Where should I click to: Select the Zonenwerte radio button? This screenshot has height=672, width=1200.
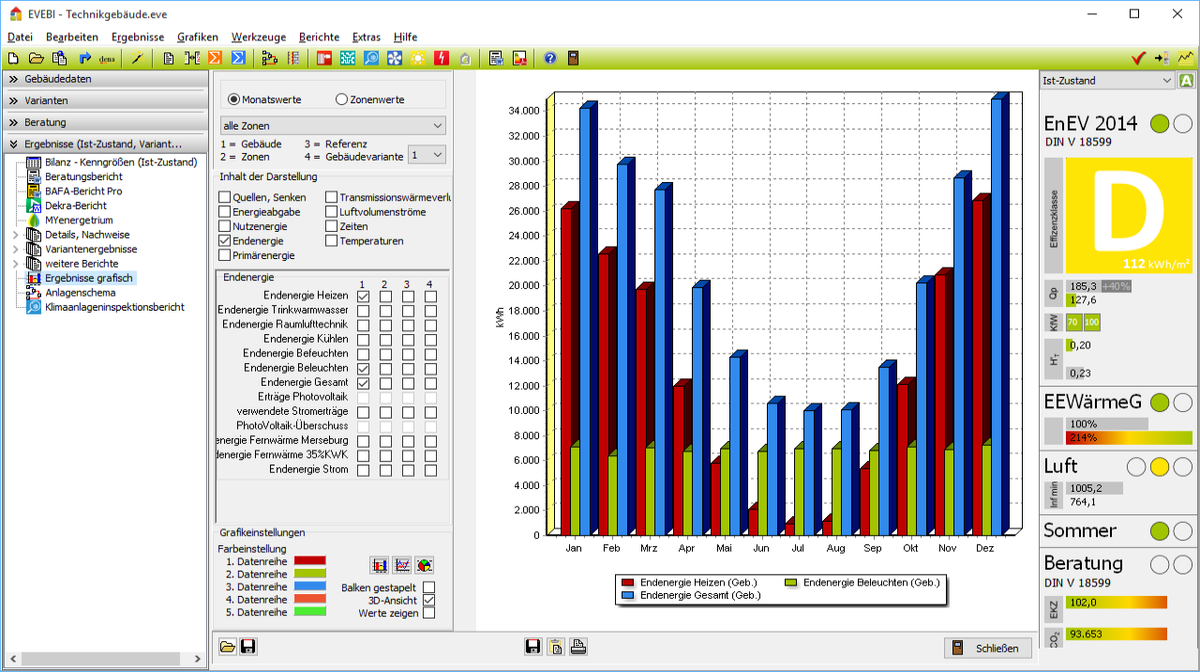tap(342, 99)
